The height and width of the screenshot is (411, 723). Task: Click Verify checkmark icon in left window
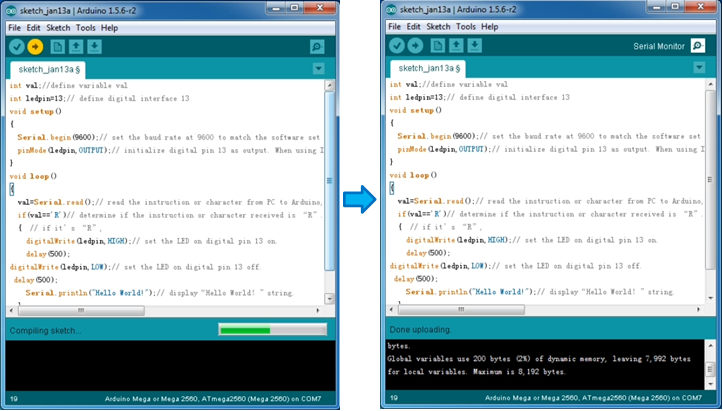click(17, 47)
